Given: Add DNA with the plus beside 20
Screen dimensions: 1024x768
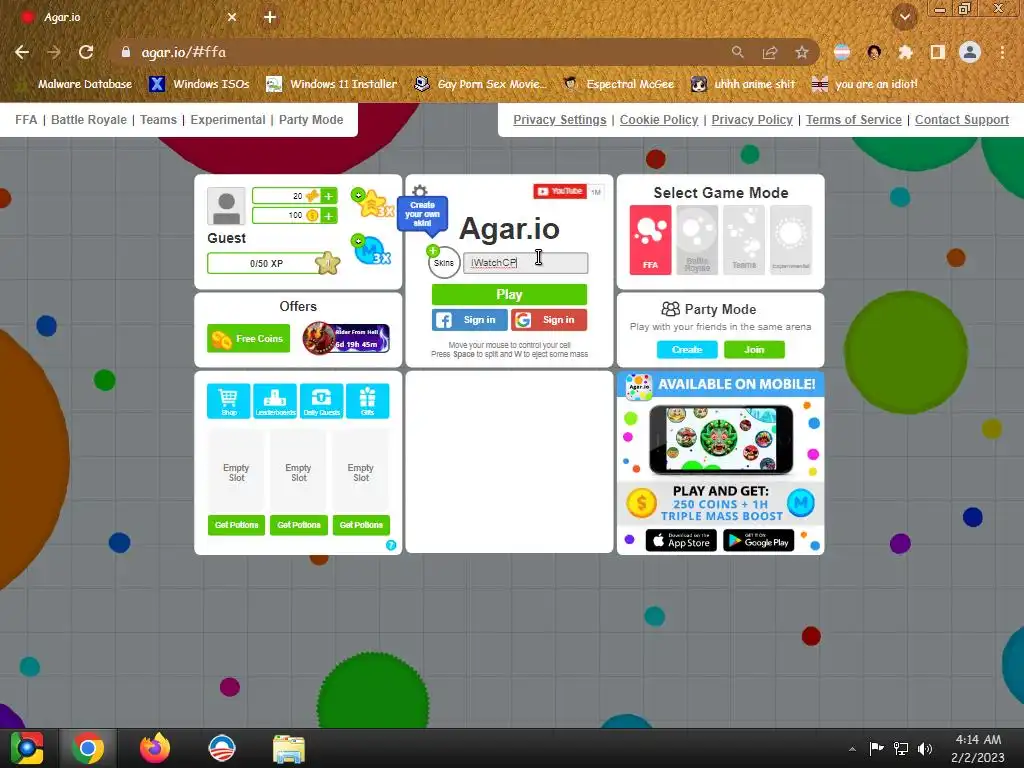Looking at the screenshot, I should tap(328, 196).
